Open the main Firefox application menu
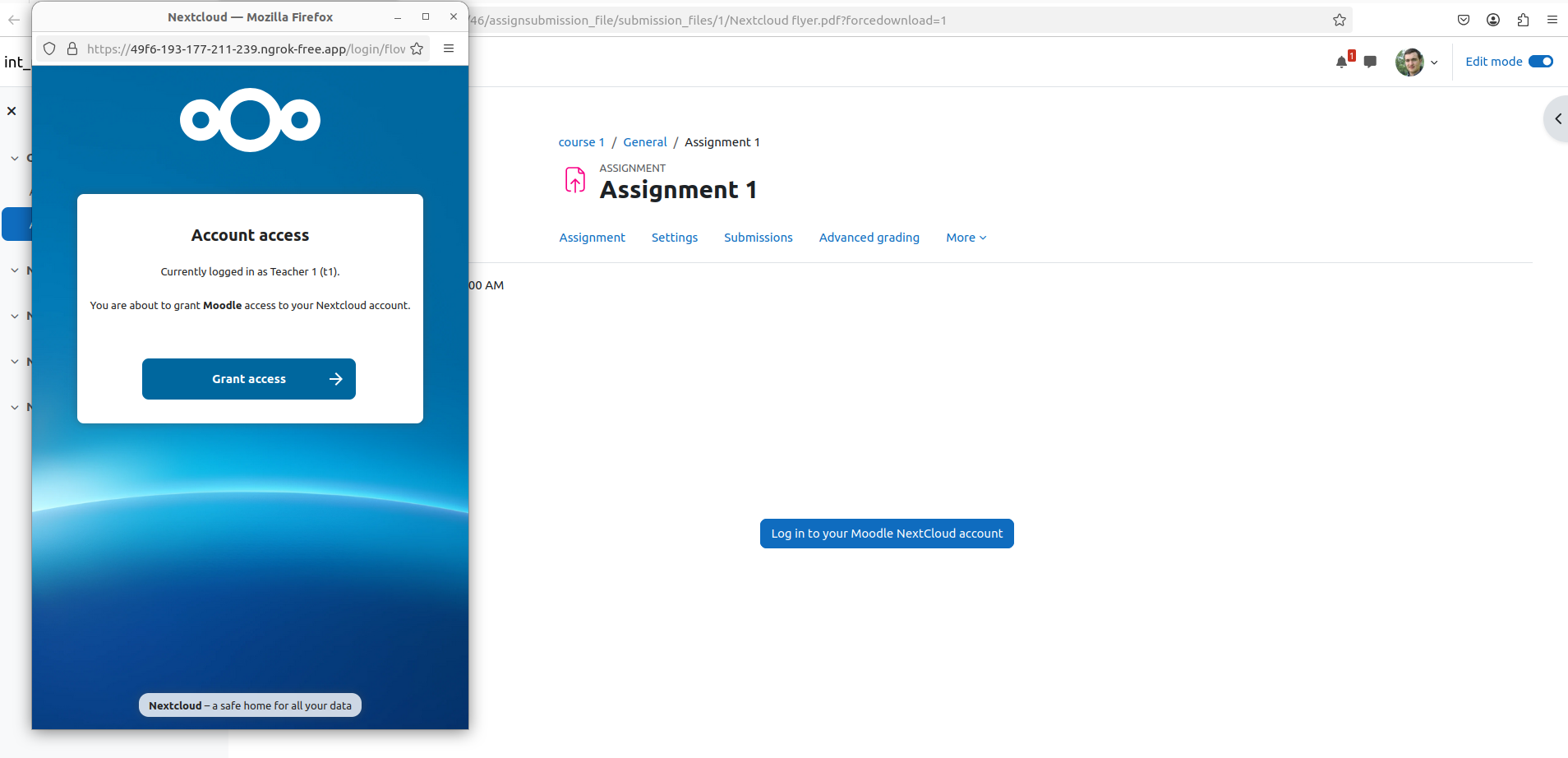 (x=1552, y=20)
